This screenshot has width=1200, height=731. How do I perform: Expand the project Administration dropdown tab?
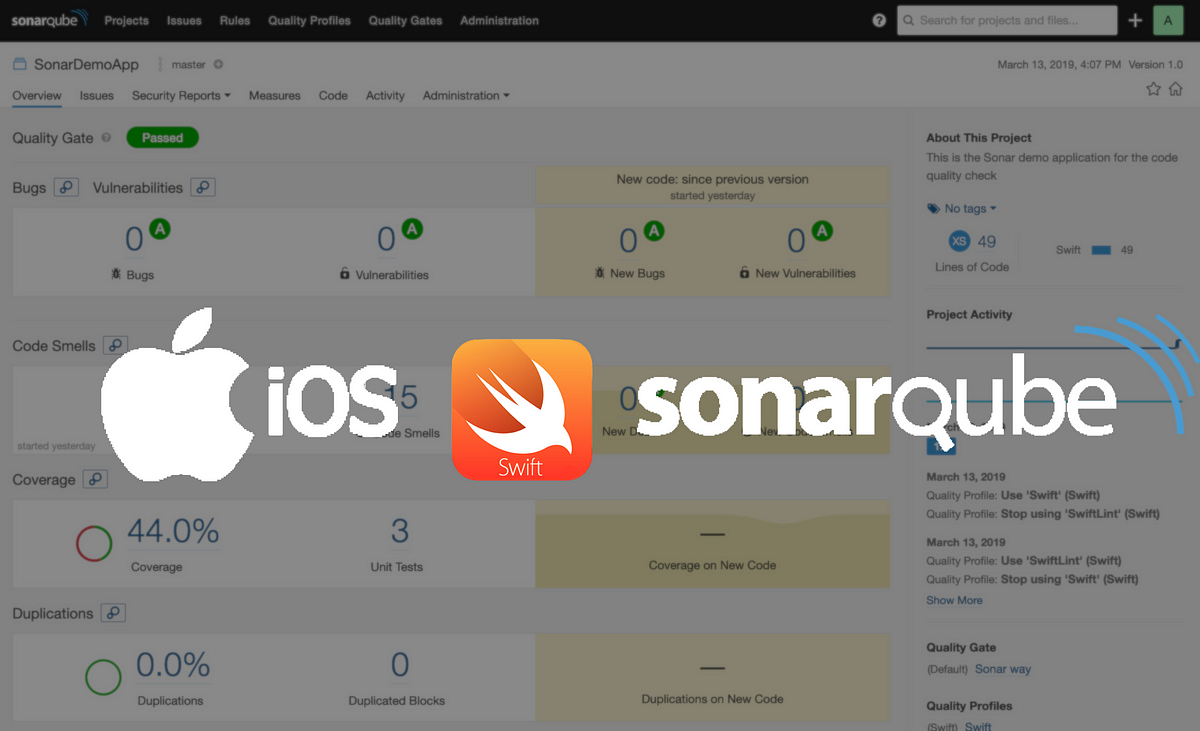(x=466, y=96)
